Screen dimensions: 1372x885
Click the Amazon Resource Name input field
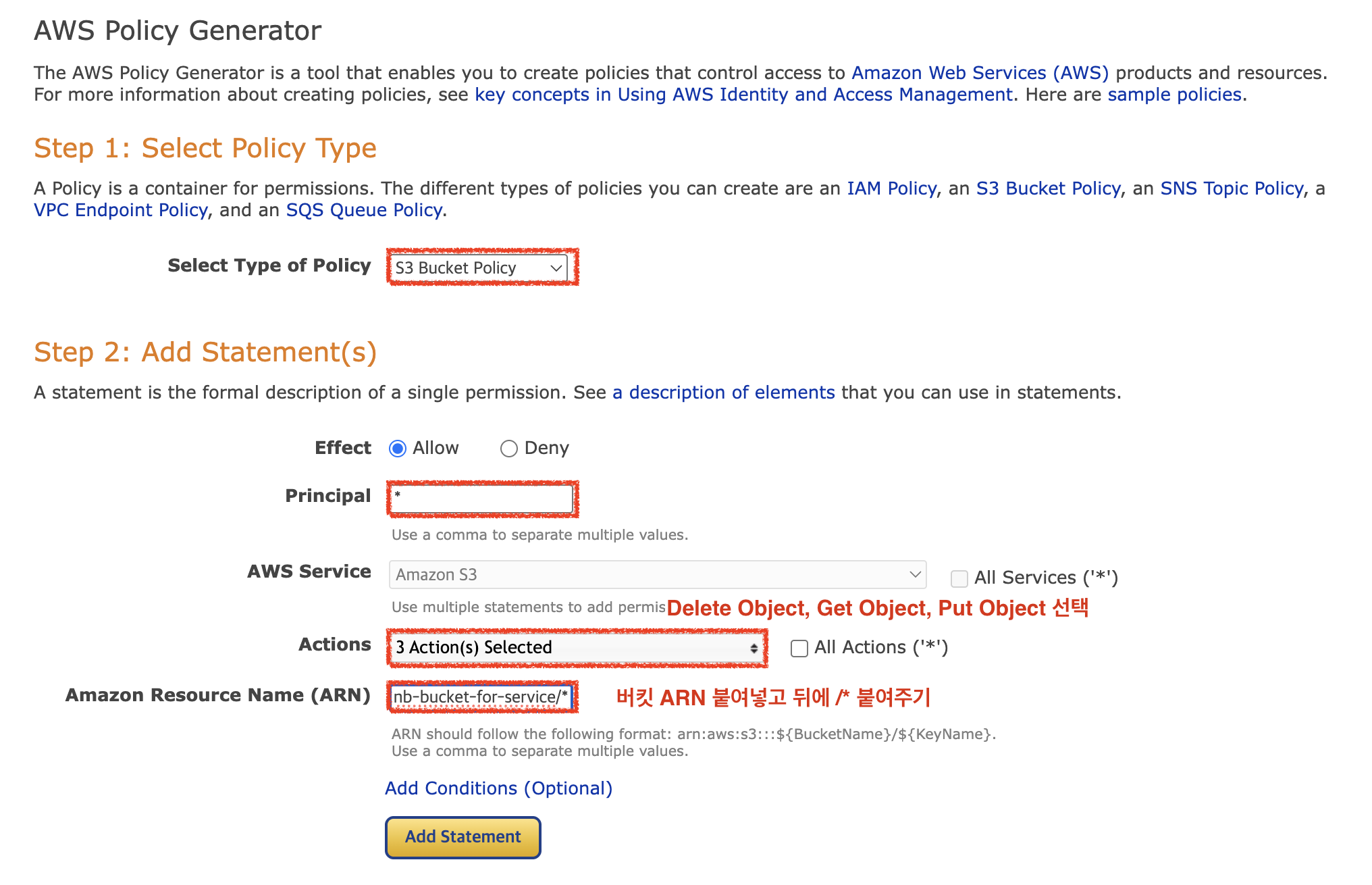481,697
